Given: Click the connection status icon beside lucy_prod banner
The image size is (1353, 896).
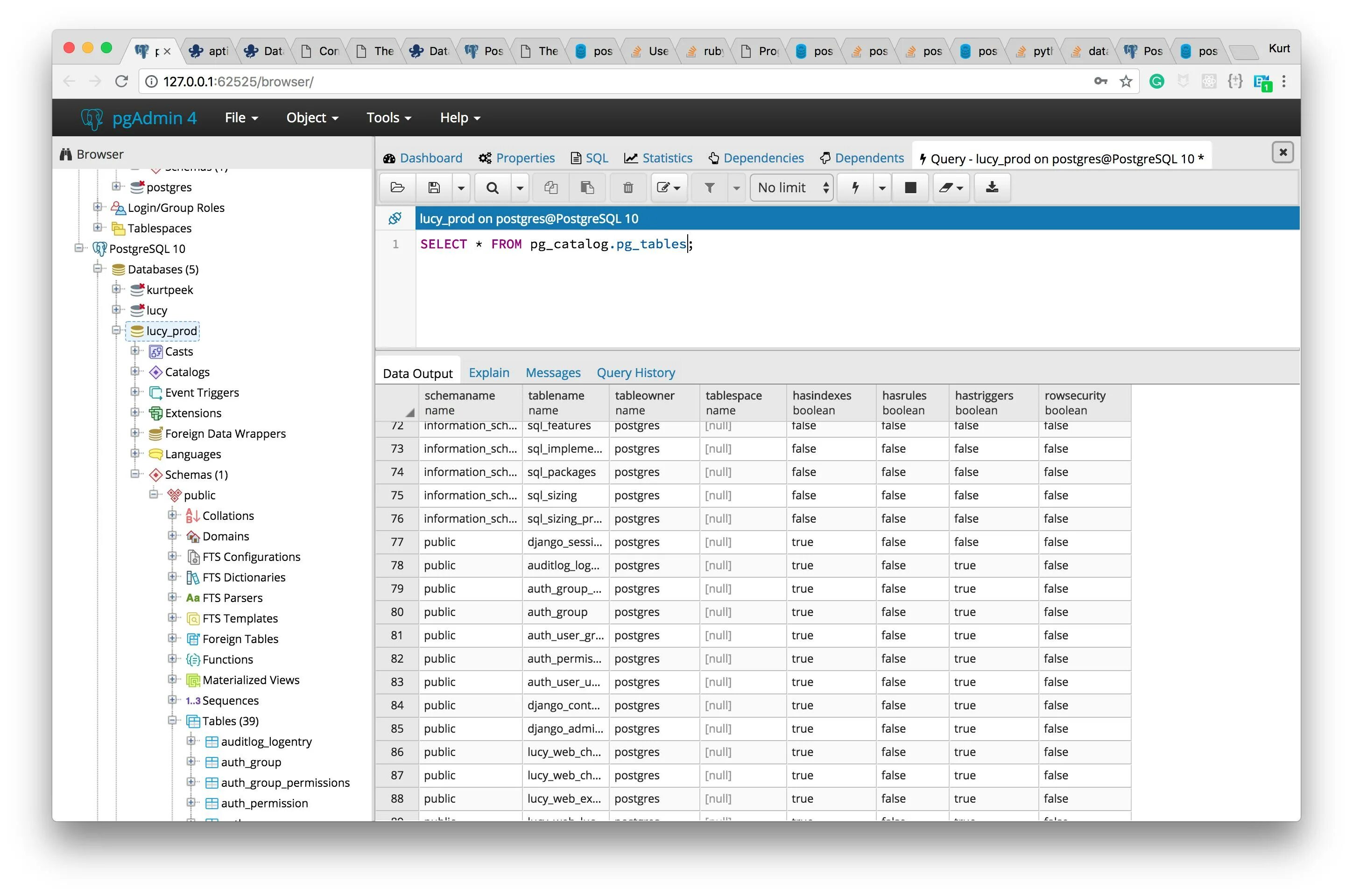Looking at the screenshot, I should click(395, 218).
